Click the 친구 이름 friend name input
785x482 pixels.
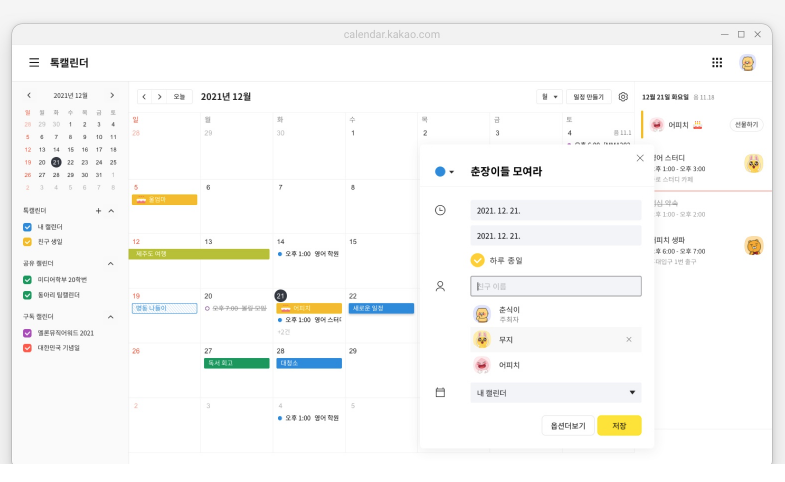(556, 286)
